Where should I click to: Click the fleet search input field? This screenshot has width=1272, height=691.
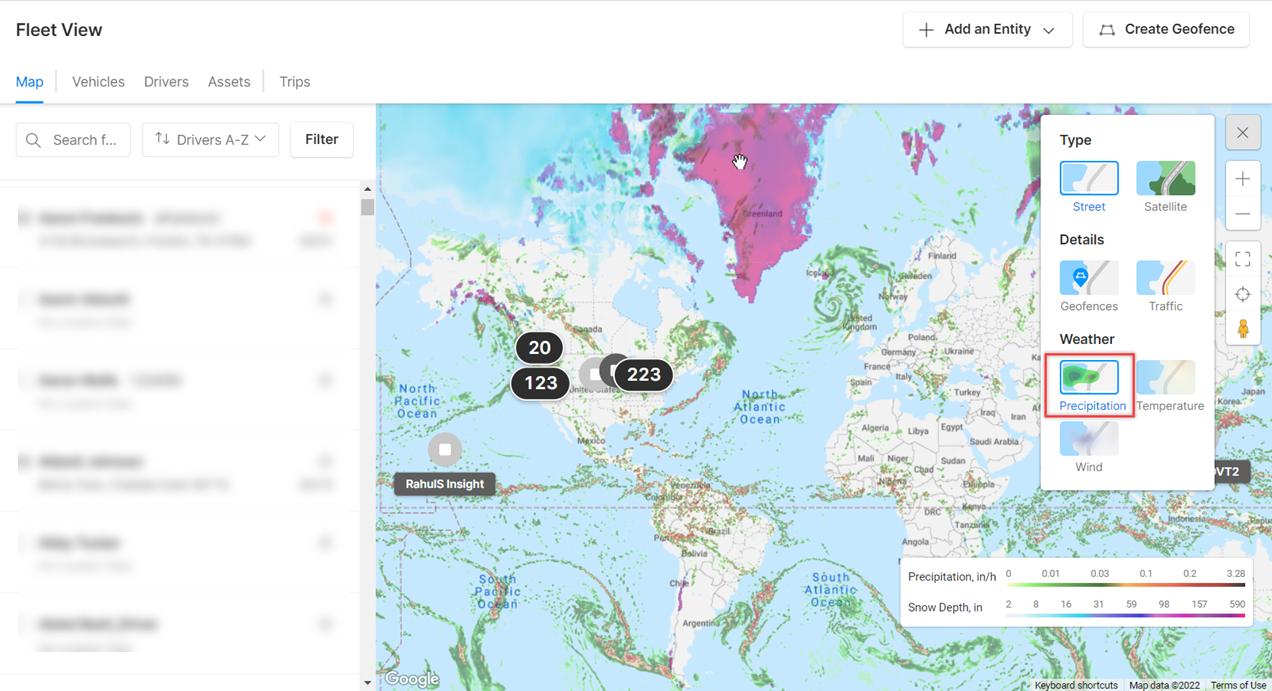point(73,140)
